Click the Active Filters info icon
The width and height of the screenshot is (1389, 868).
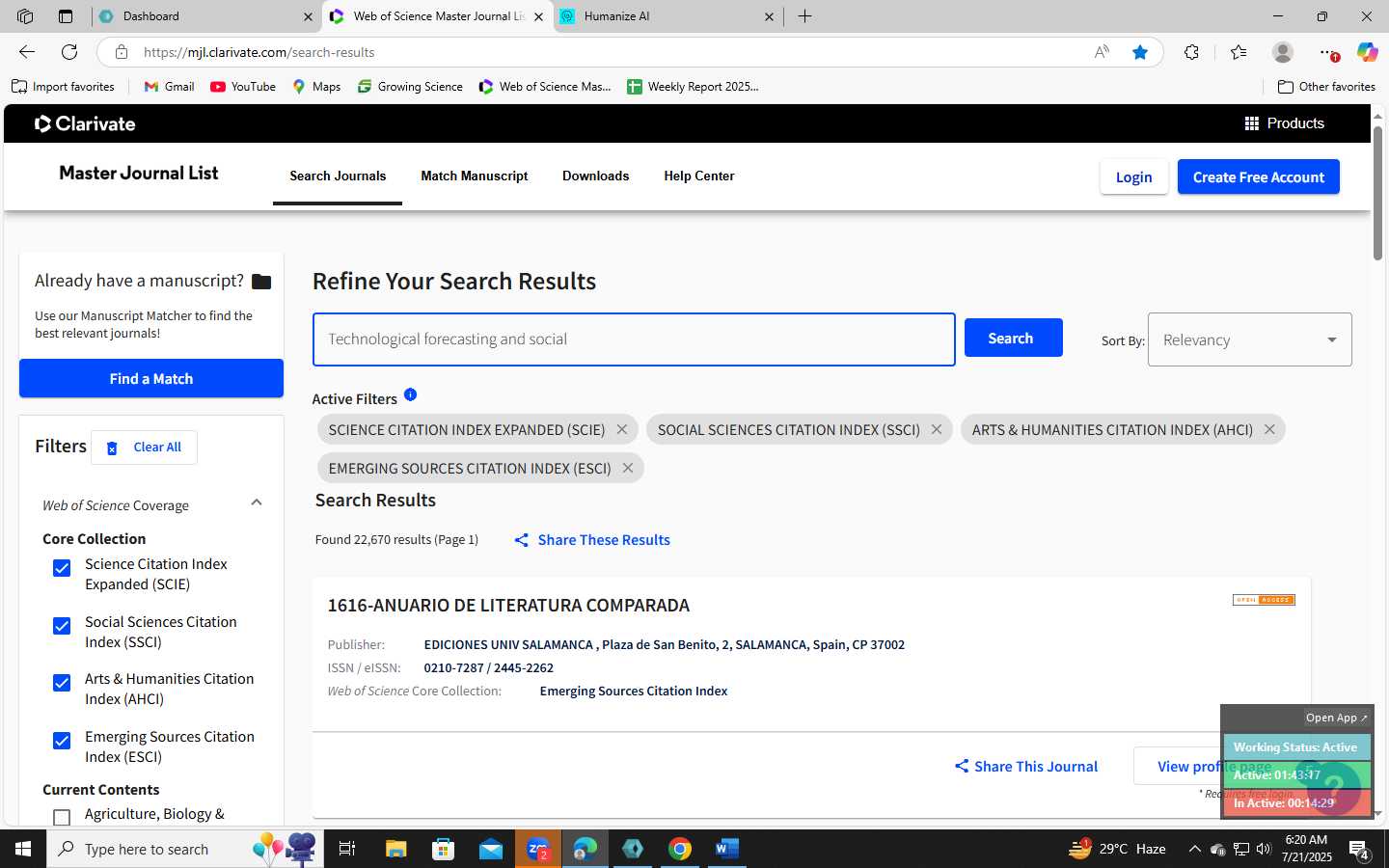(x=410, y=394)
